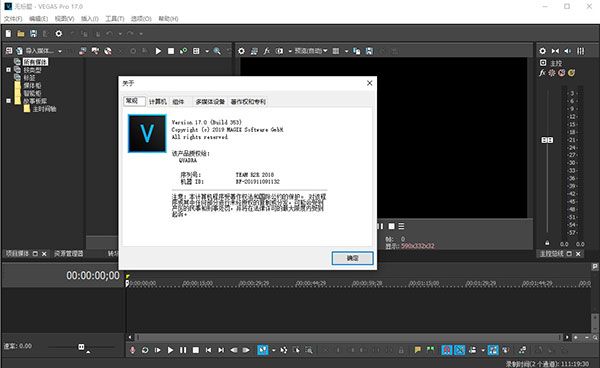The image size is (600, 368).
Task: Copy snapshot to clipboard in the preview toolbar
Action: coord(357,51)
